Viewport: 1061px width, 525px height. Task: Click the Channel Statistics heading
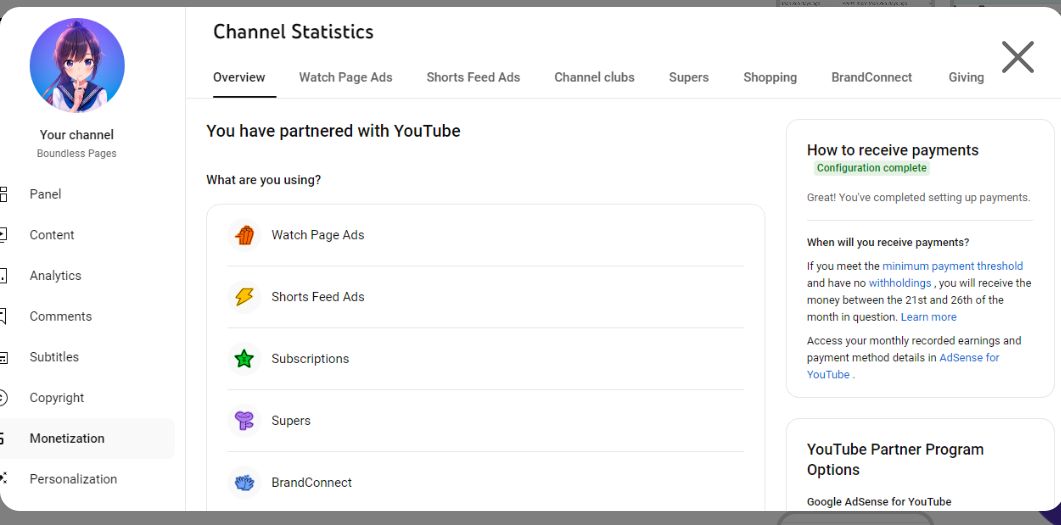pyautogui.click(x=293, y=32)
